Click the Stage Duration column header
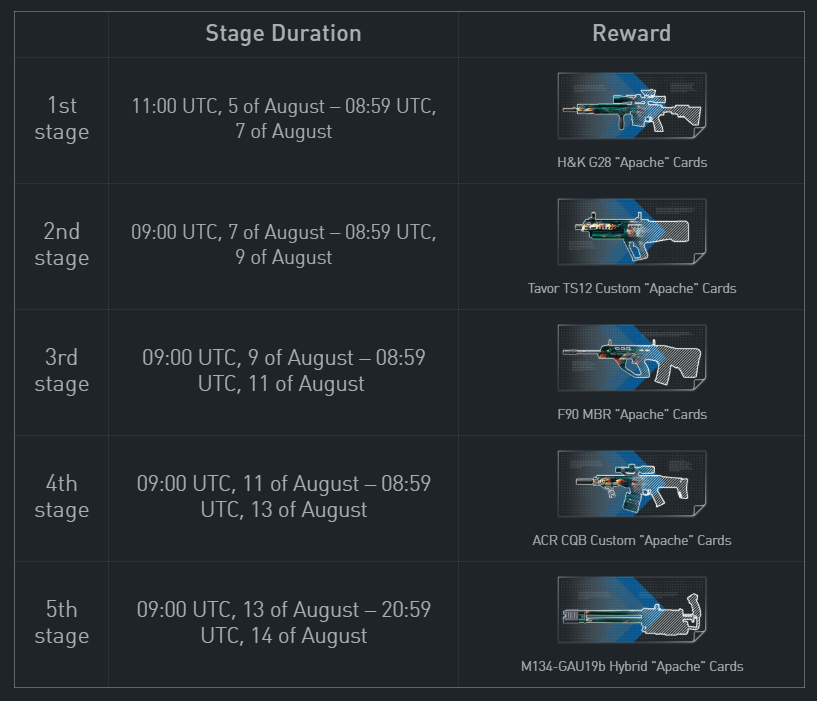The height and width of the screenshot is (701, 817). click(x=283, y=33)
